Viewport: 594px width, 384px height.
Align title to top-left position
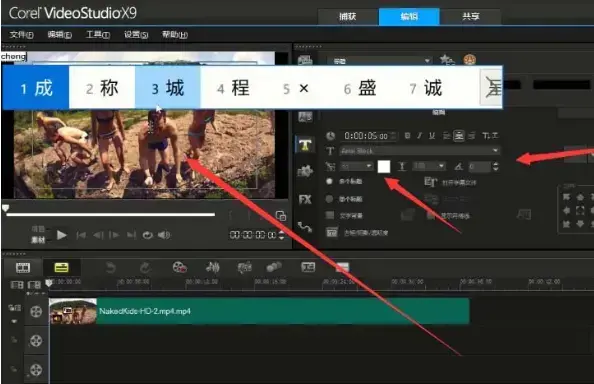coord(566,197)
